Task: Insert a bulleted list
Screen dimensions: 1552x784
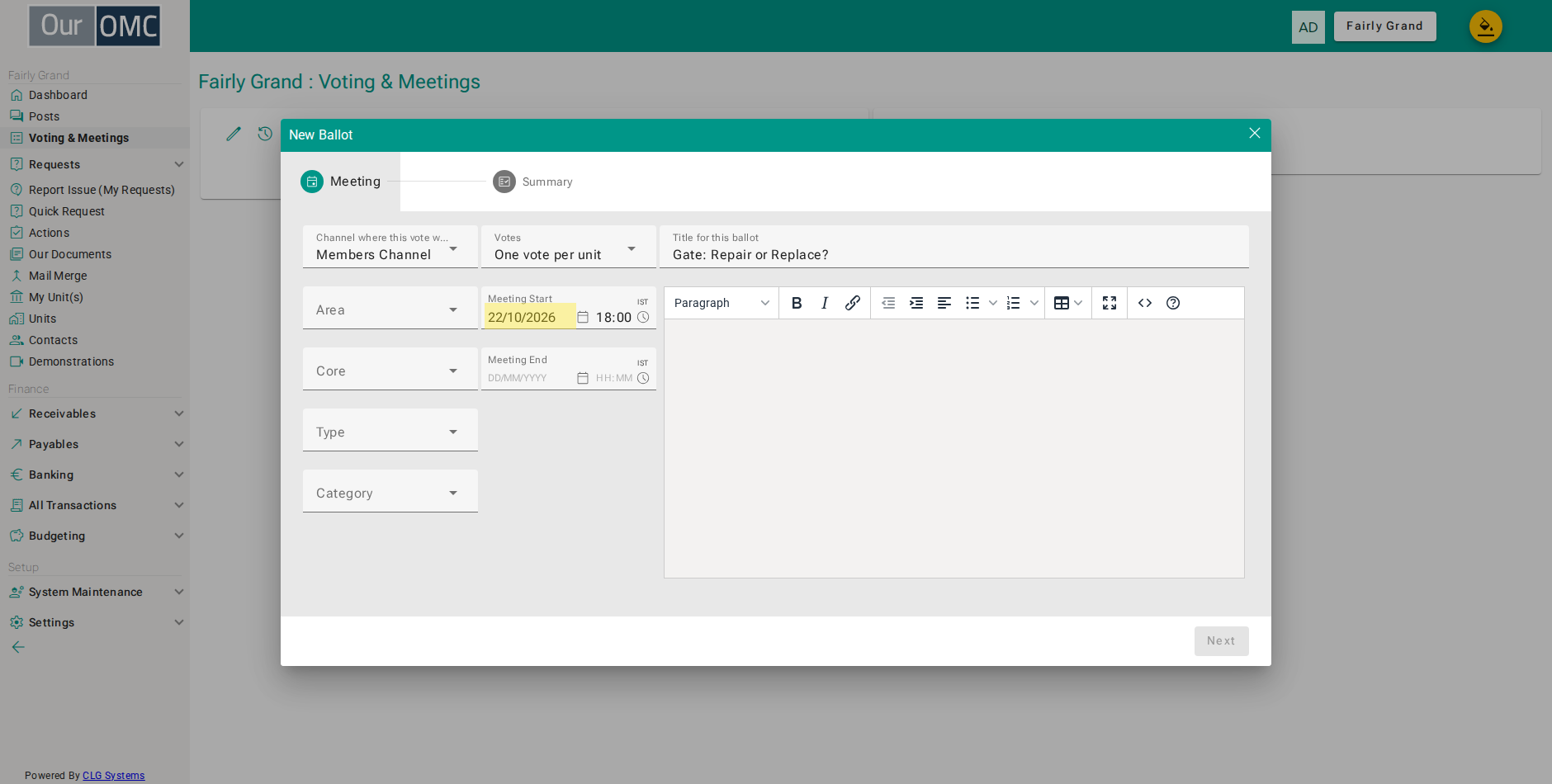Action: pyautogui.click(x=972, y=303)
